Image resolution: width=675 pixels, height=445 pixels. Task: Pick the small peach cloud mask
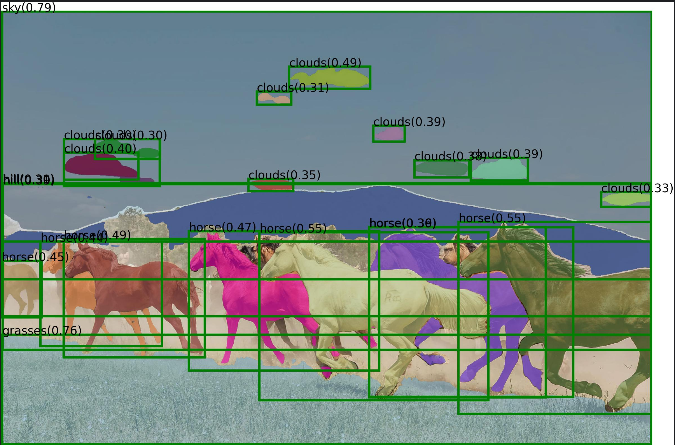coord(274,99)
